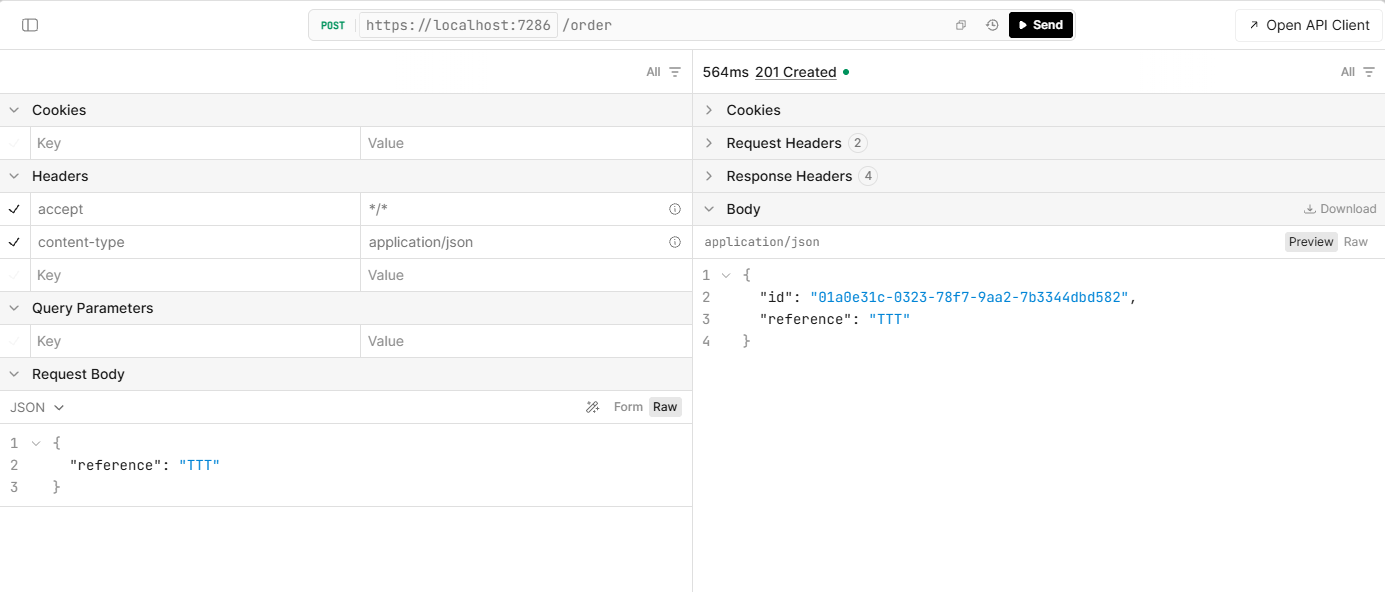This screenshot has width=1385, height=592.
Task: Click the /order path field
Action: pyautogui.click(x=587, y=25)
